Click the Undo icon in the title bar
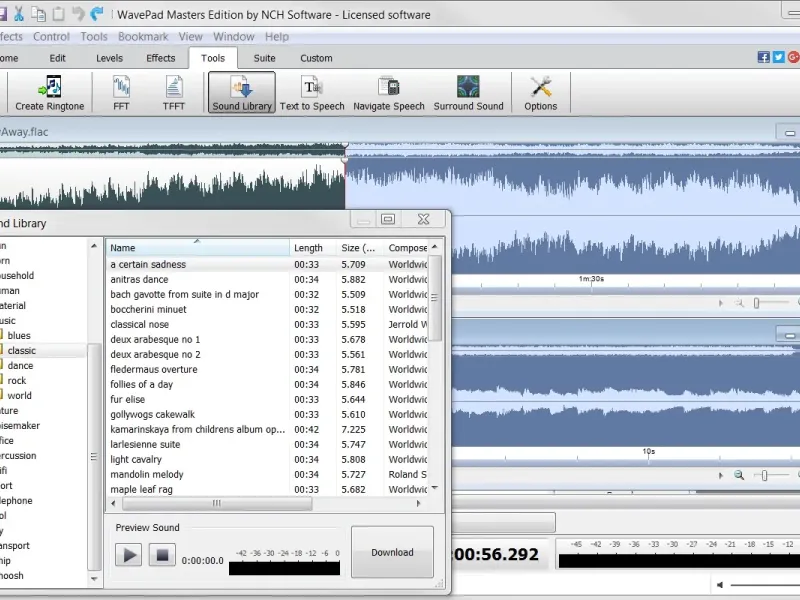800x600 pixels. pyautogui.click(x=77, y=14)
